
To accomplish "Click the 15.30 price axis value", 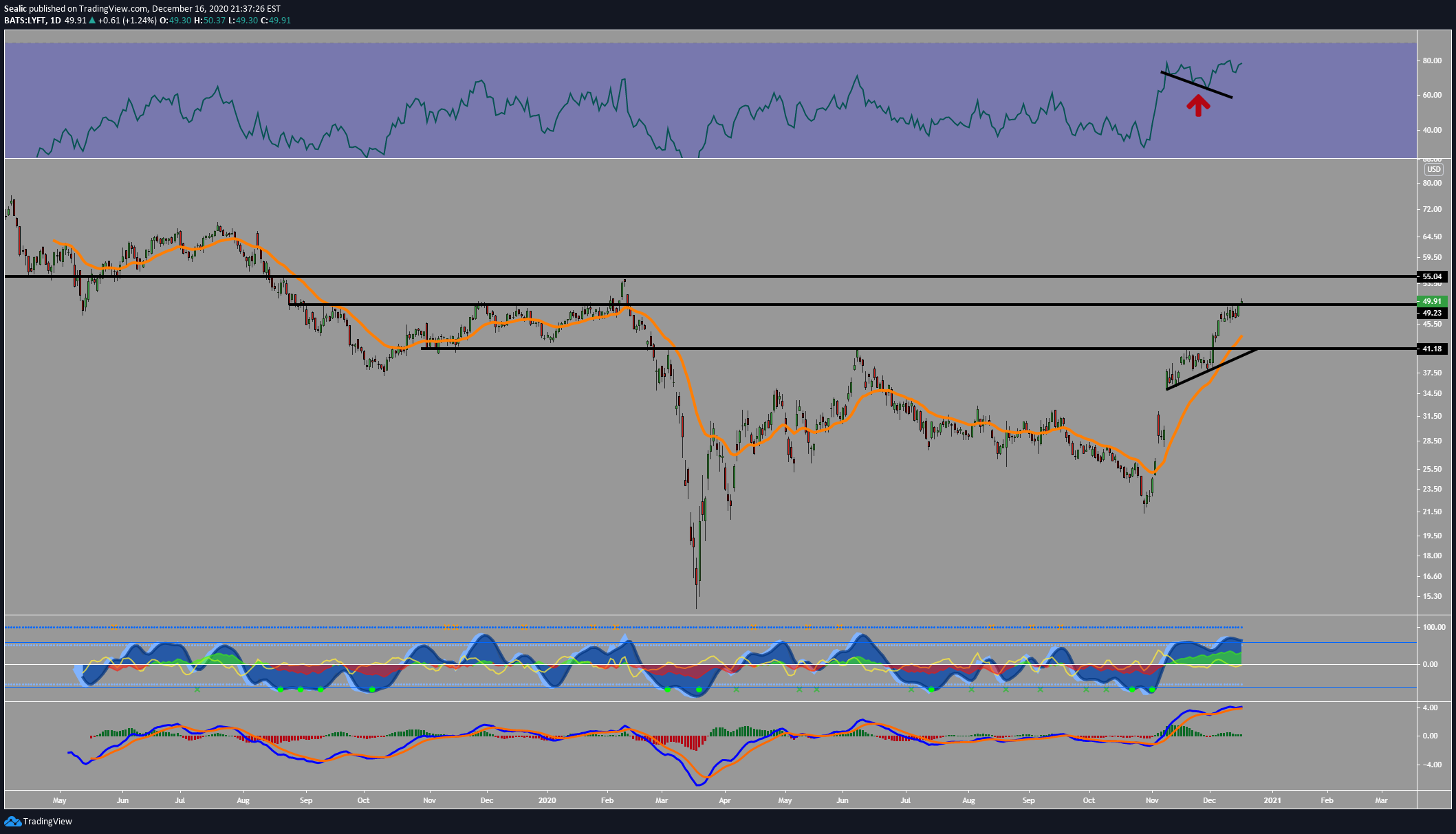I will coord(1432,596).
